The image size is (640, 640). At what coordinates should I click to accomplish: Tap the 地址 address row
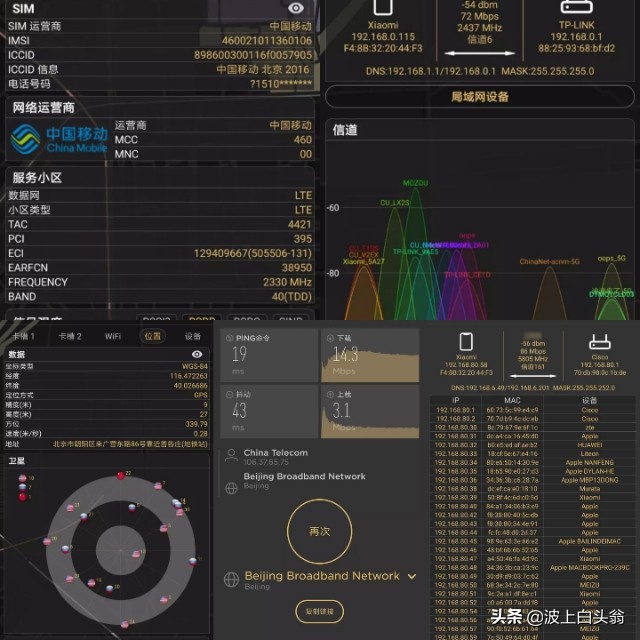click(x=107, y=444)
